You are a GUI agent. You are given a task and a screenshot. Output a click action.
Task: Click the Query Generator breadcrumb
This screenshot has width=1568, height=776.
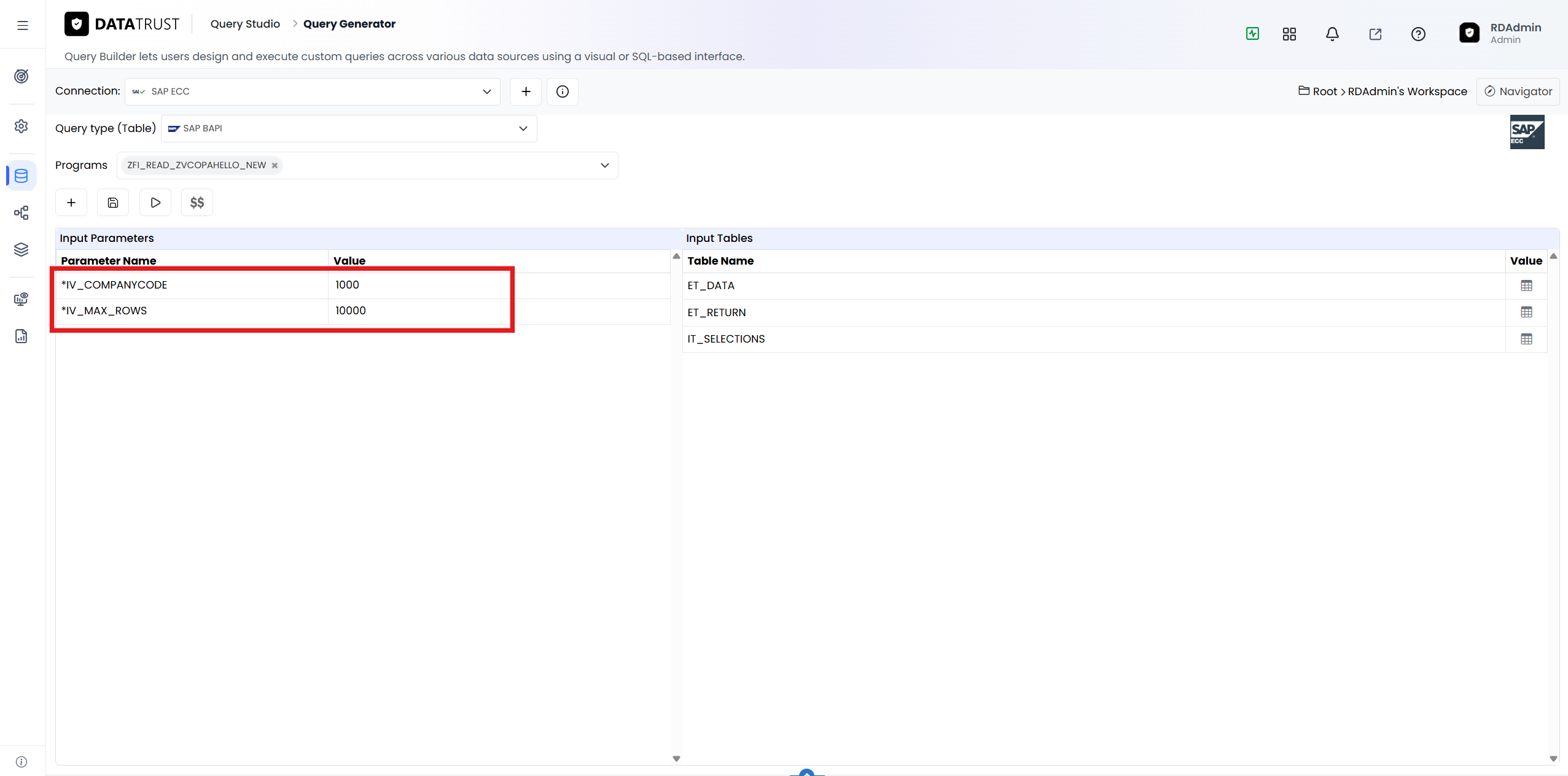coord(349,24)
